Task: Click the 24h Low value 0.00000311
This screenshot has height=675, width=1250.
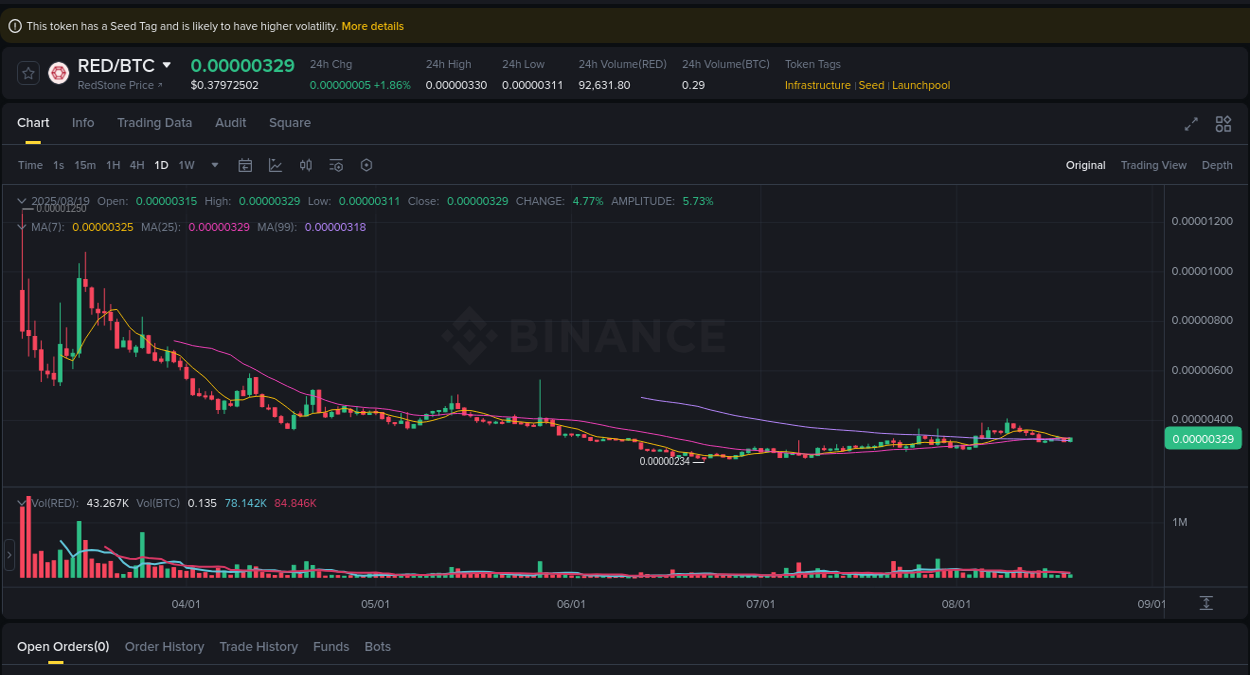Action: [532, 85]
